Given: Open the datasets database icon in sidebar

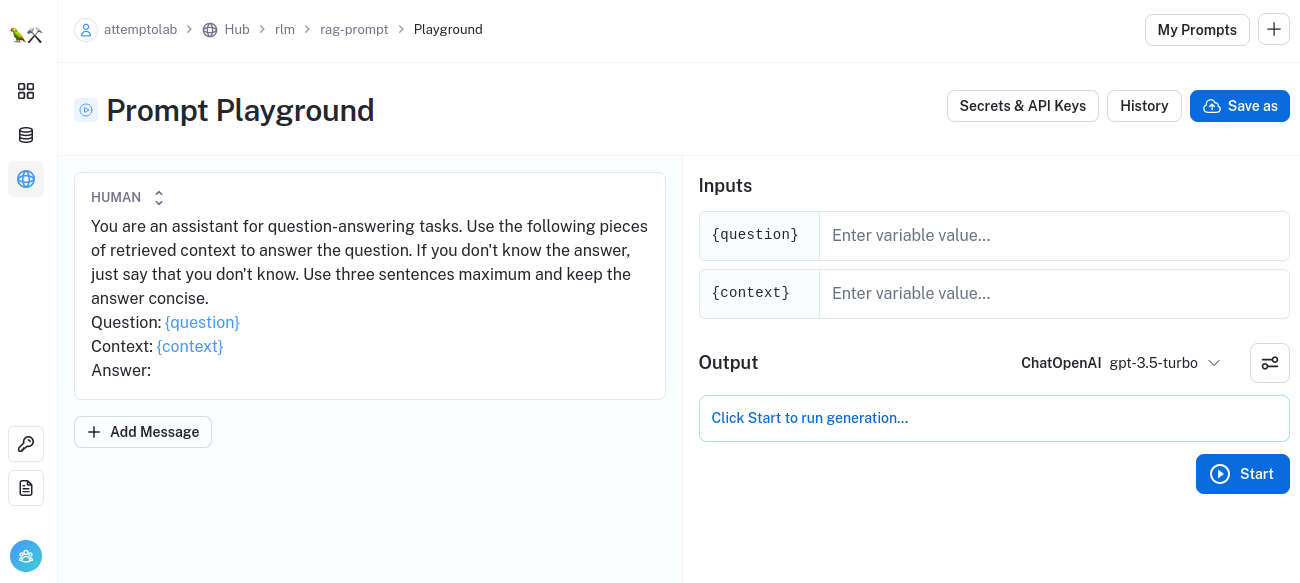Looking at the screenshot, I should tap(26, 135).
